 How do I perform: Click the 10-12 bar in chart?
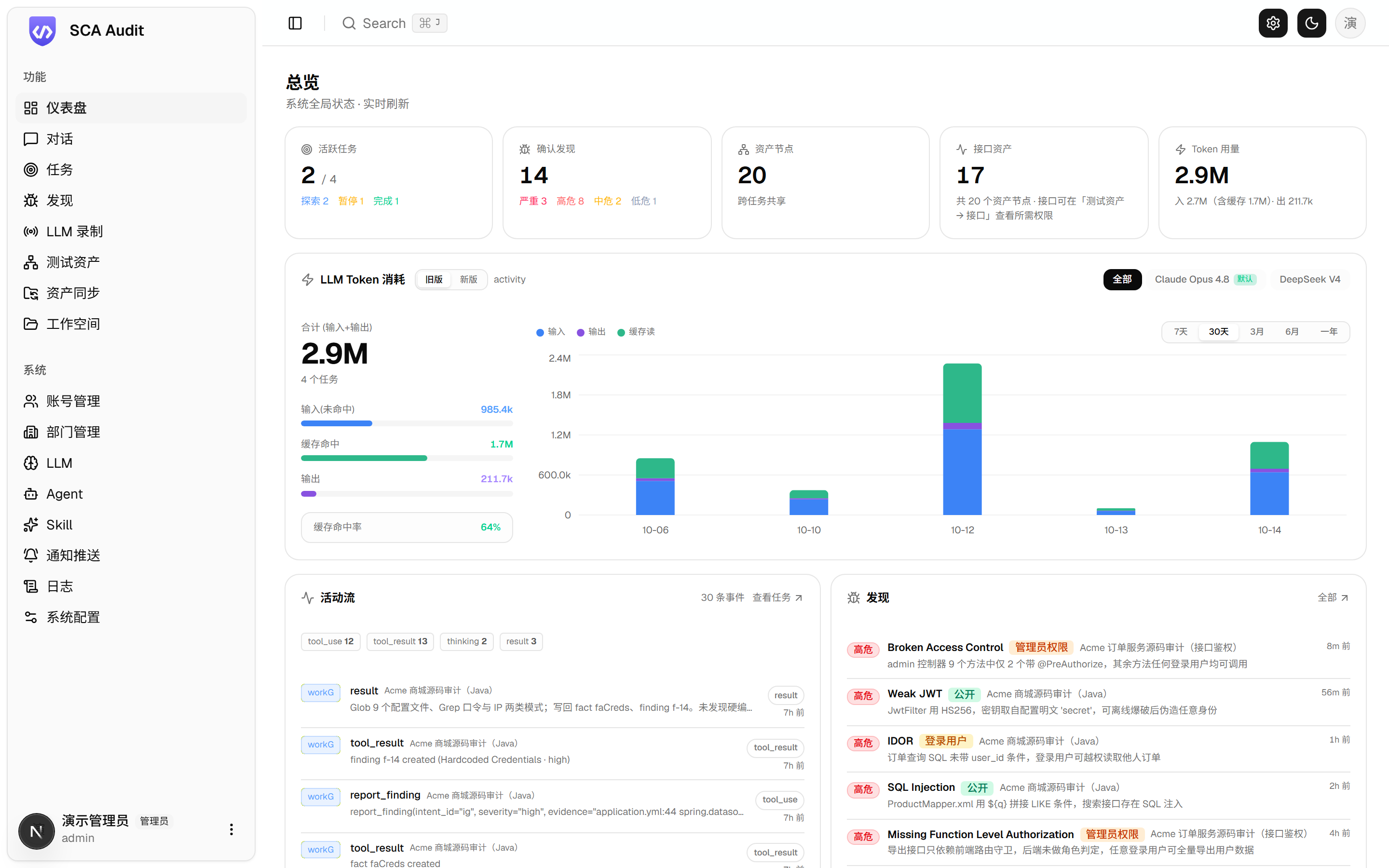tap(962, 439)
